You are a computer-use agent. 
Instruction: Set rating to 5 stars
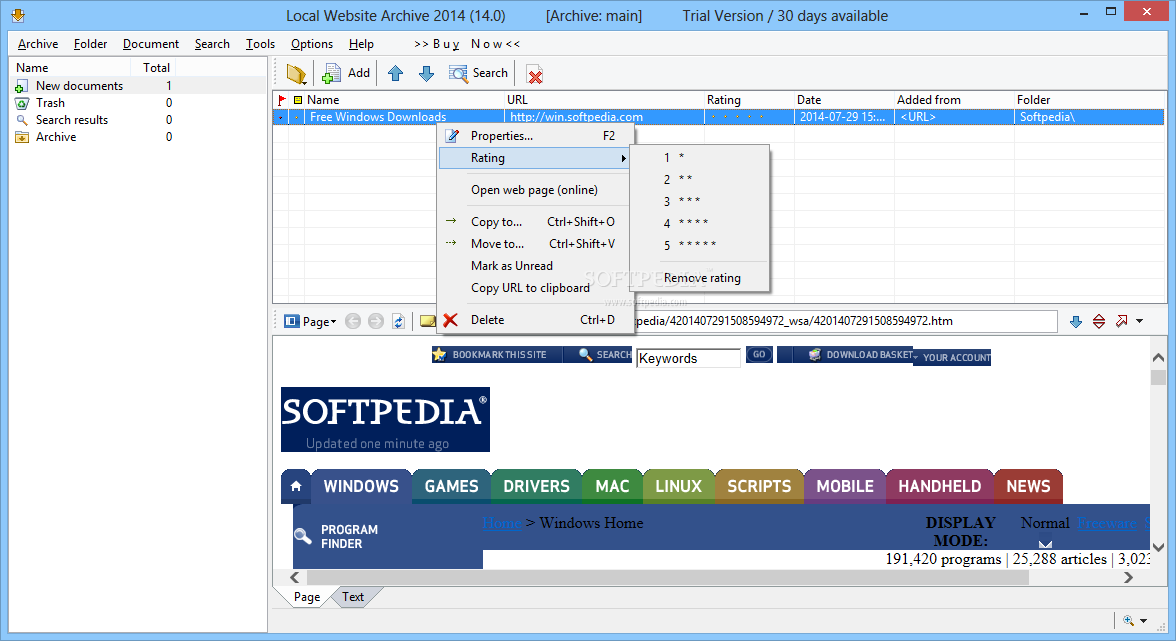pyautogui.click(x=700, y=244)
